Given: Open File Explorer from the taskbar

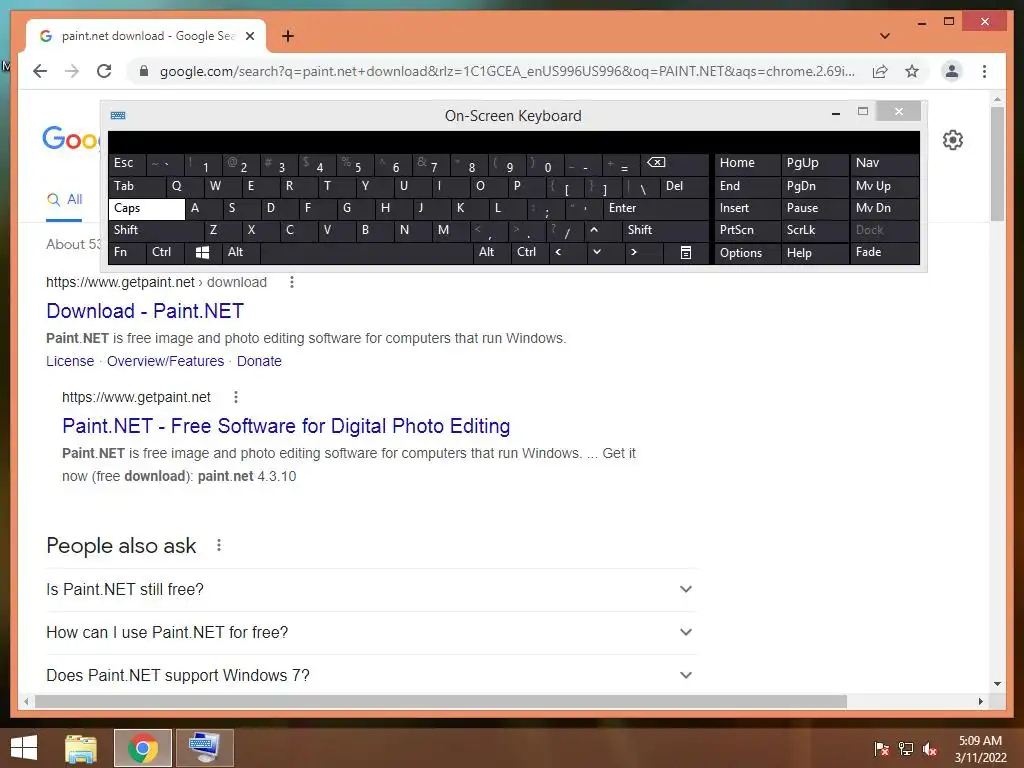Looking at the screenshot, I should [x=81, y=748].
